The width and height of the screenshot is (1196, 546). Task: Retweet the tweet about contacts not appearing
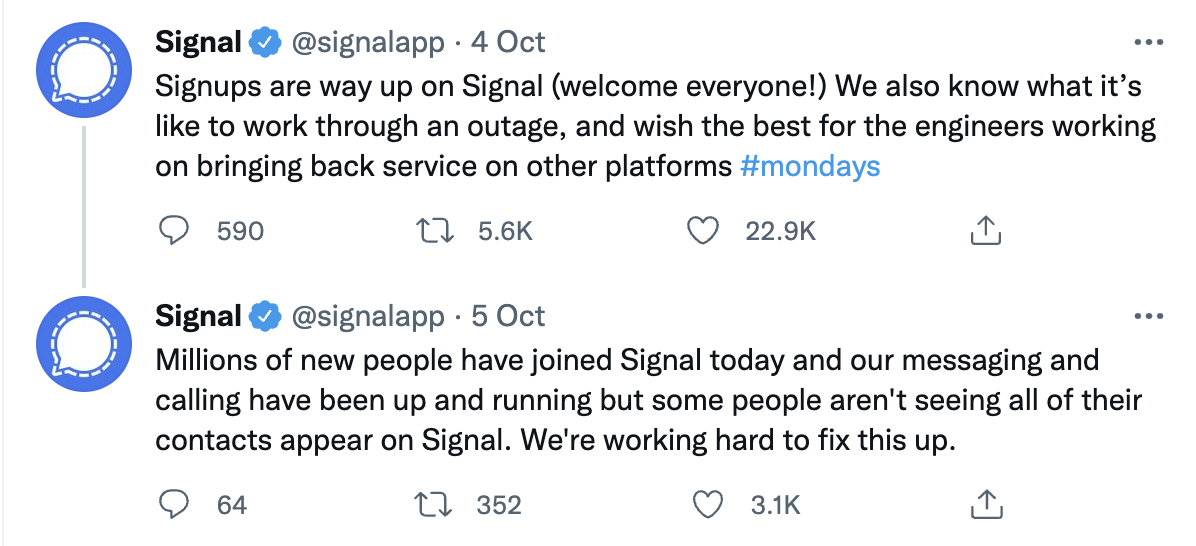point(435,505)
